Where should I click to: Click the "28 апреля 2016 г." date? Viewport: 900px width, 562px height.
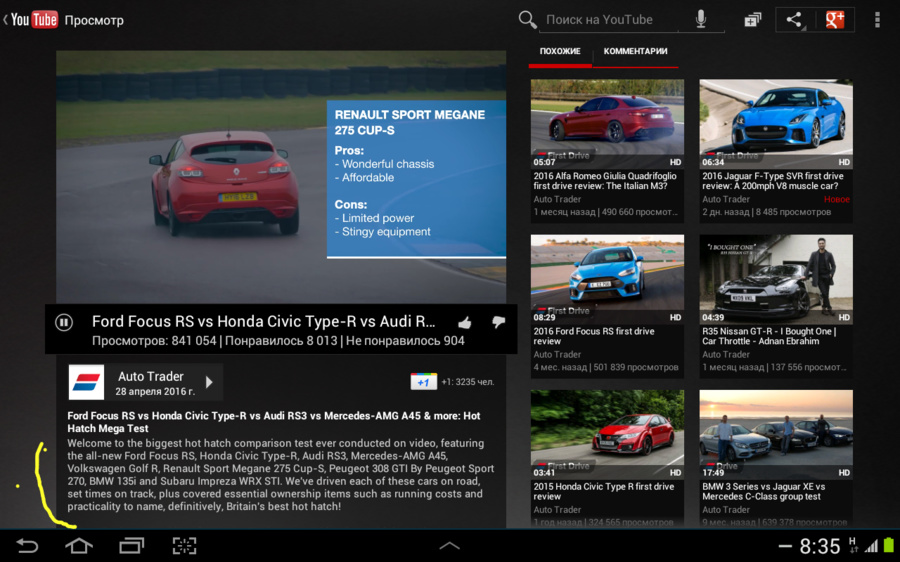coord(155,392)
